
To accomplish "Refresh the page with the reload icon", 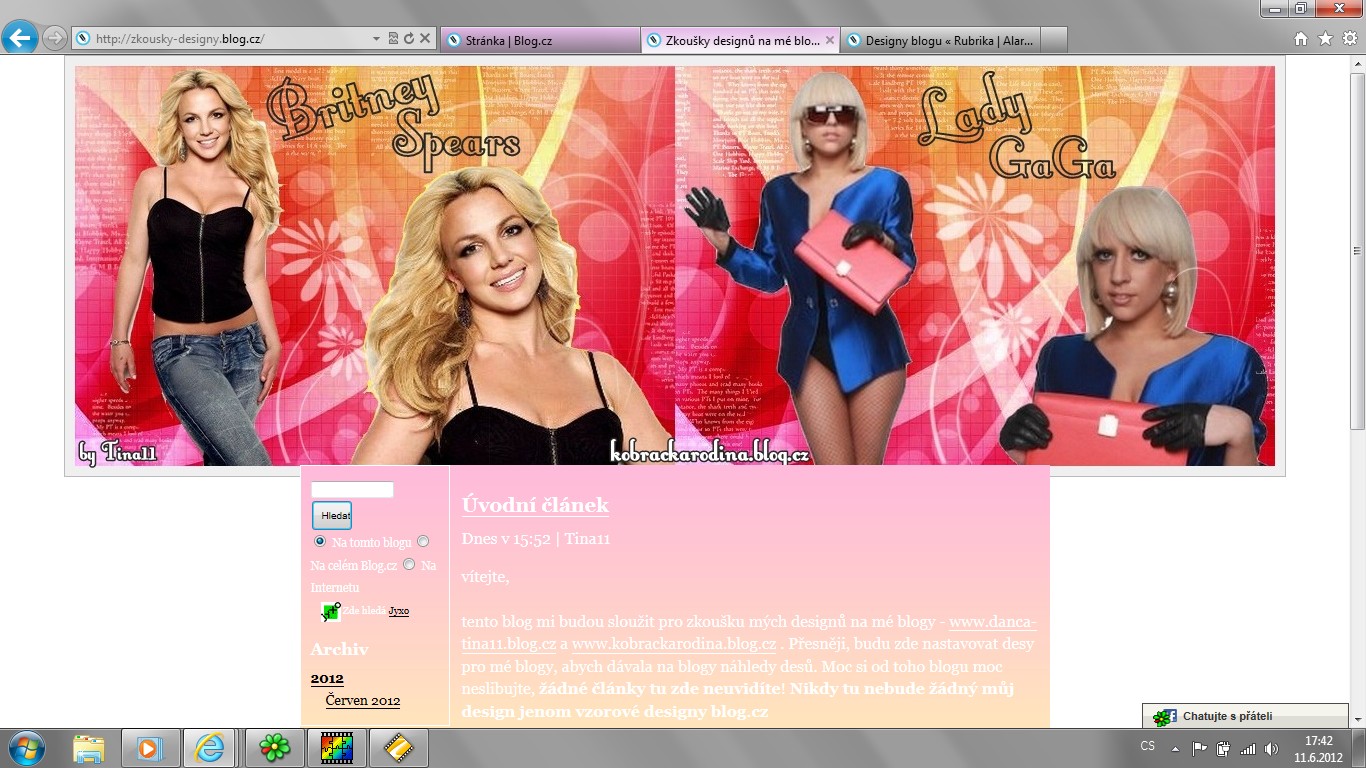I will pos(408,39).
